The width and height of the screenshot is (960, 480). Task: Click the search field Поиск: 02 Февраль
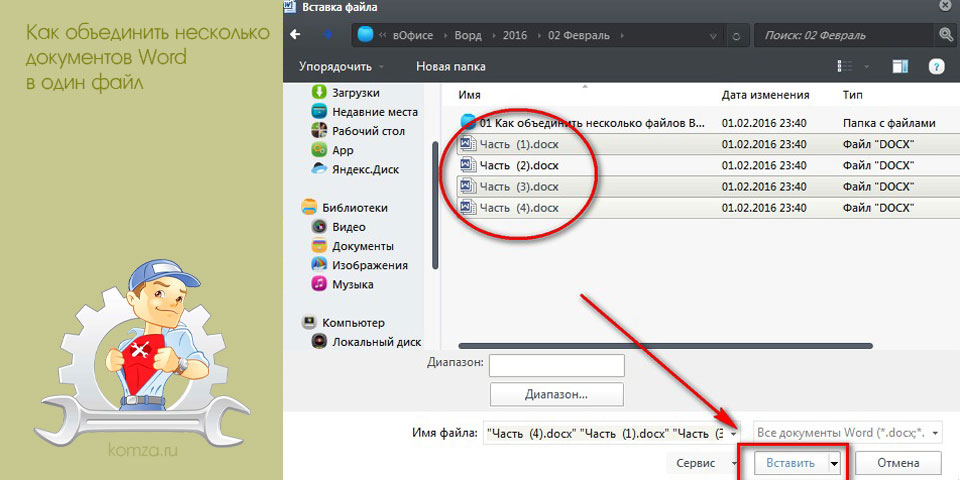(x=845, y=36)
